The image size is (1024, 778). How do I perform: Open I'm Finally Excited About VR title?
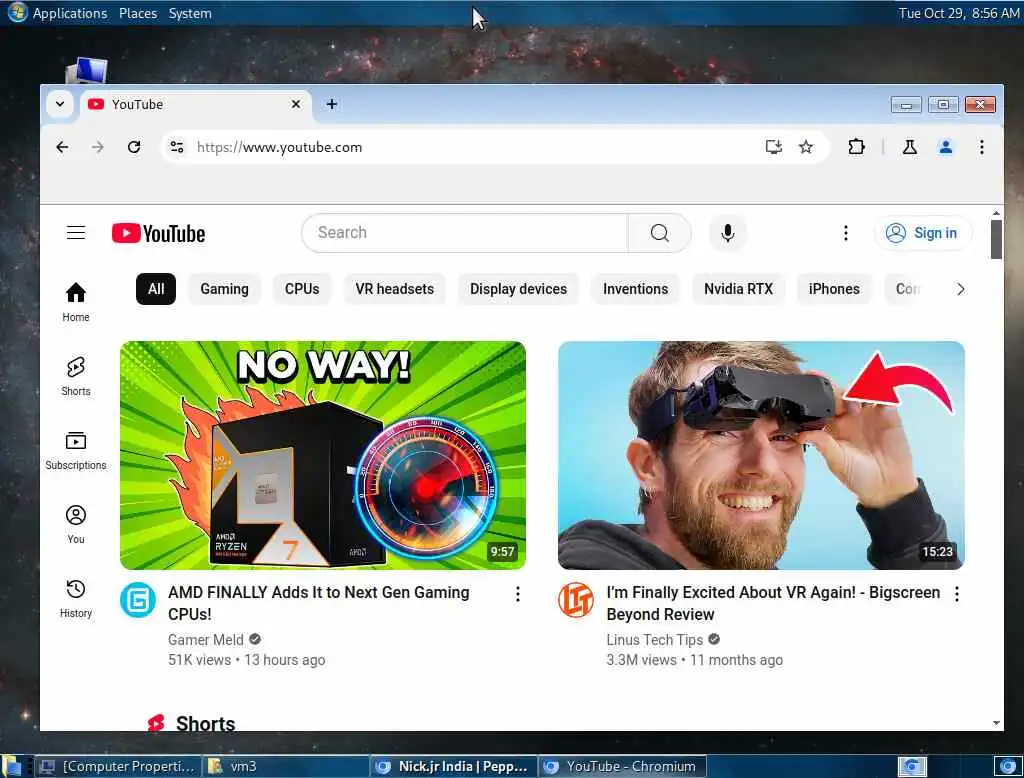click(x=773, y=603)
